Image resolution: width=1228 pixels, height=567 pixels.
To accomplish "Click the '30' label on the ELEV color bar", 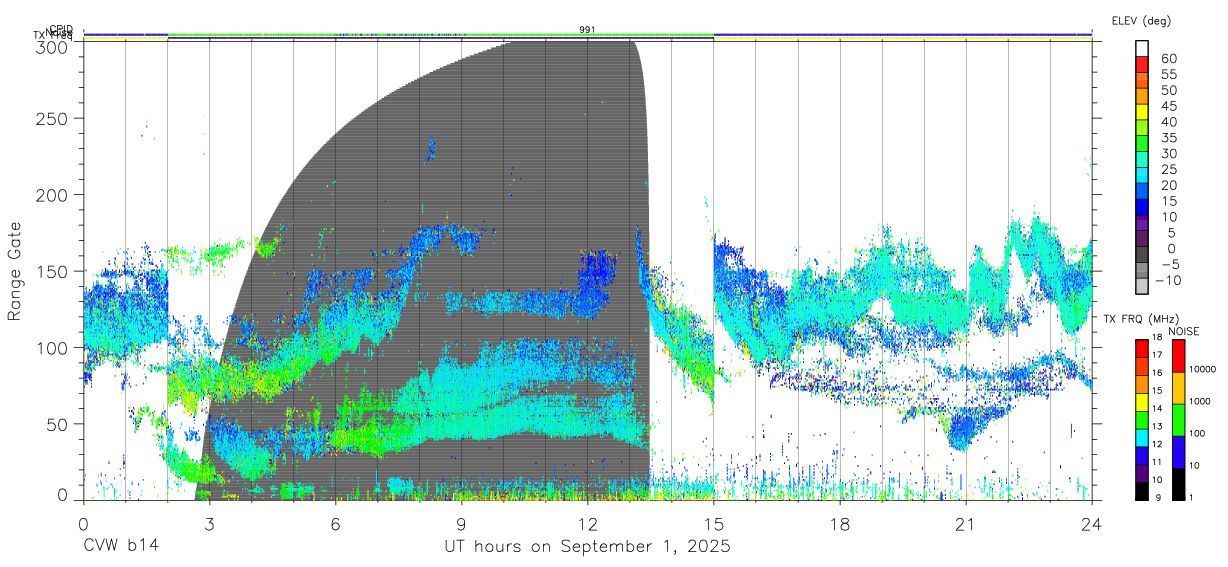I will click(x=1168, y=153).
